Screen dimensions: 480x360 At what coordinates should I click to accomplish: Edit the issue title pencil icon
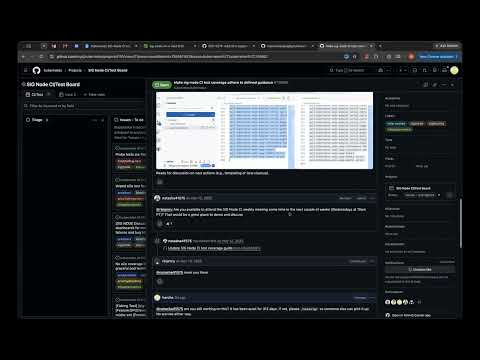click(x=435, y=85)
